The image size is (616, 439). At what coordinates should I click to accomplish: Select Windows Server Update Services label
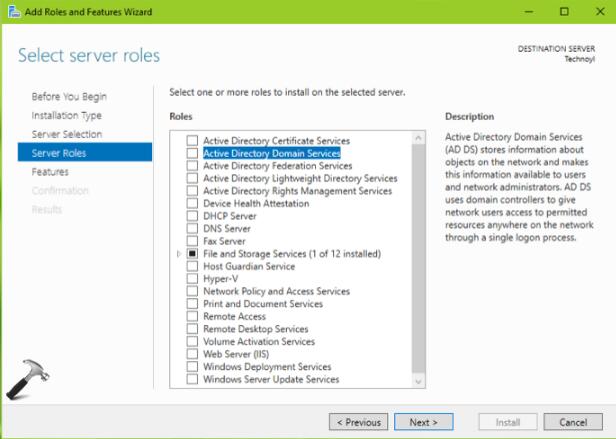click(x=271, y=380)
